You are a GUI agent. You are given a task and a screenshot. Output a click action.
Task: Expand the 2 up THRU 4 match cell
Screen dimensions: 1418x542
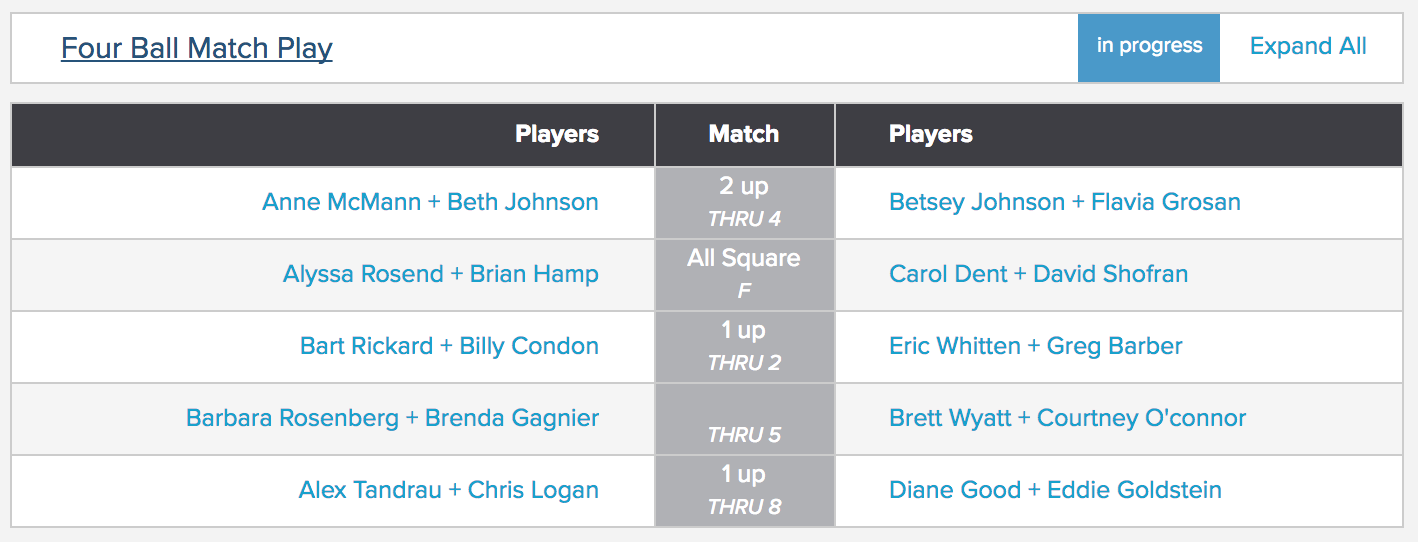point(745,203)
